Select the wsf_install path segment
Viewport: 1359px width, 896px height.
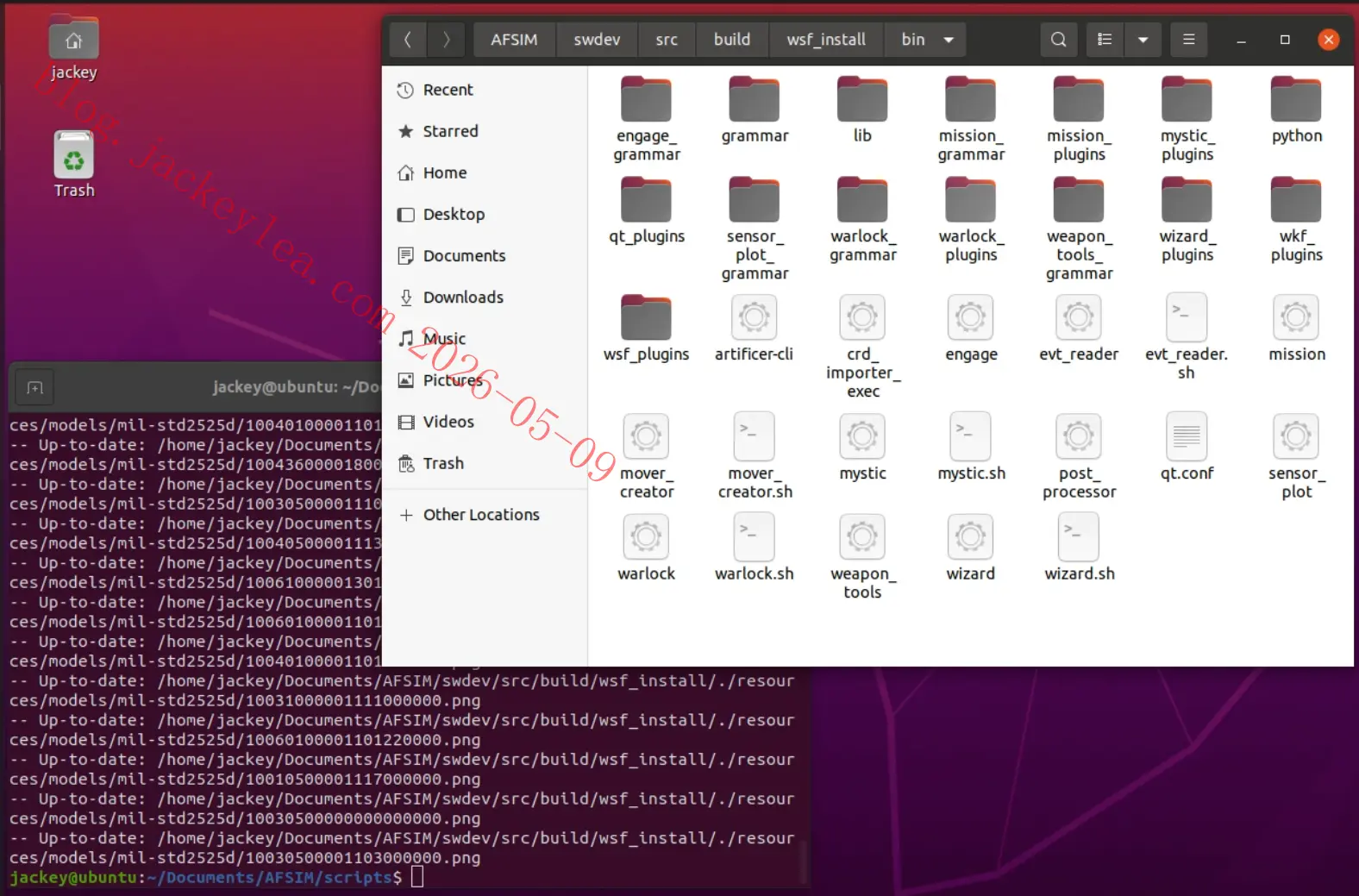(x=826, y=40)
